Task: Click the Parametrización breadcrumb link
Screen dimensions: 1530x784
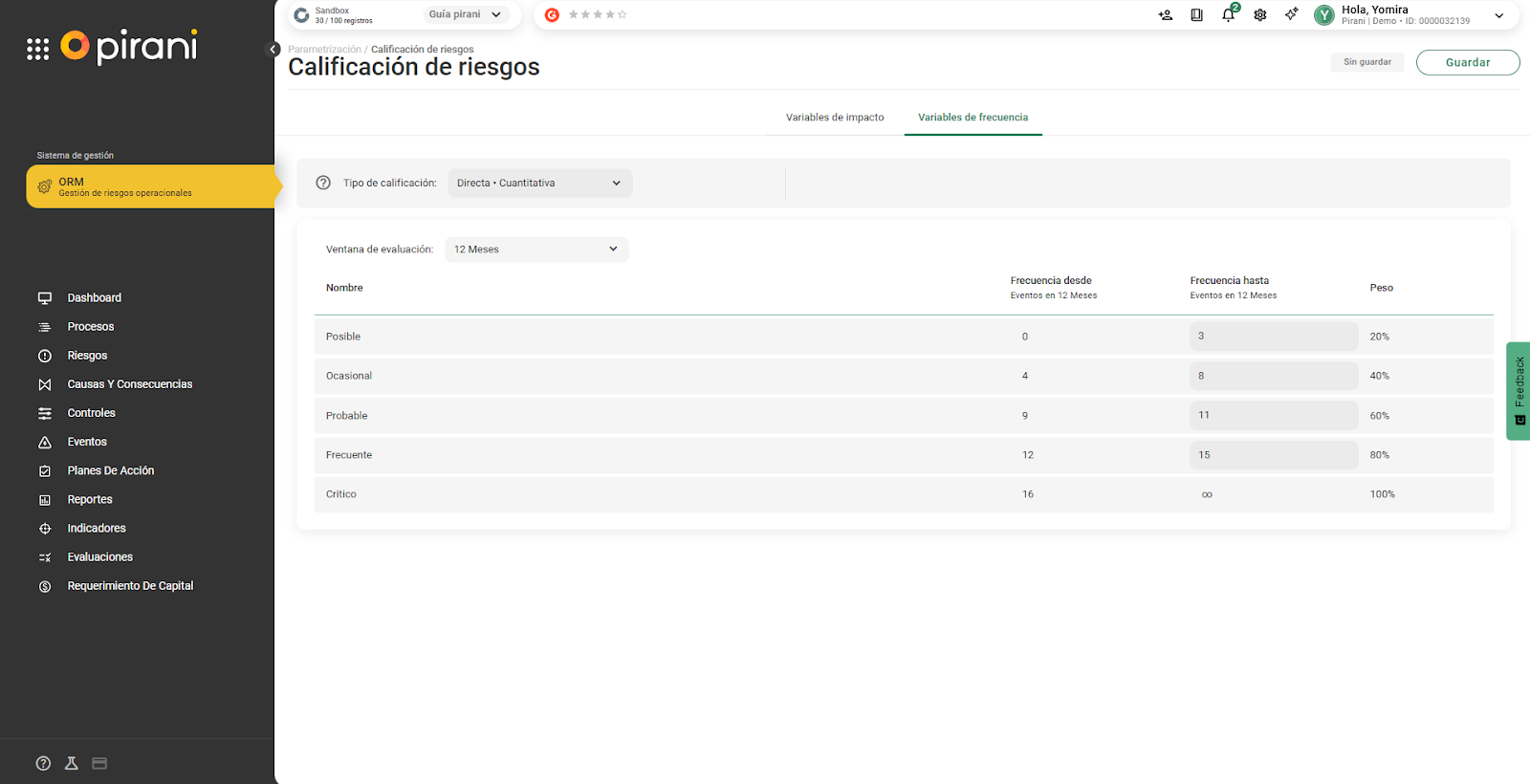Action: (324, 50)
